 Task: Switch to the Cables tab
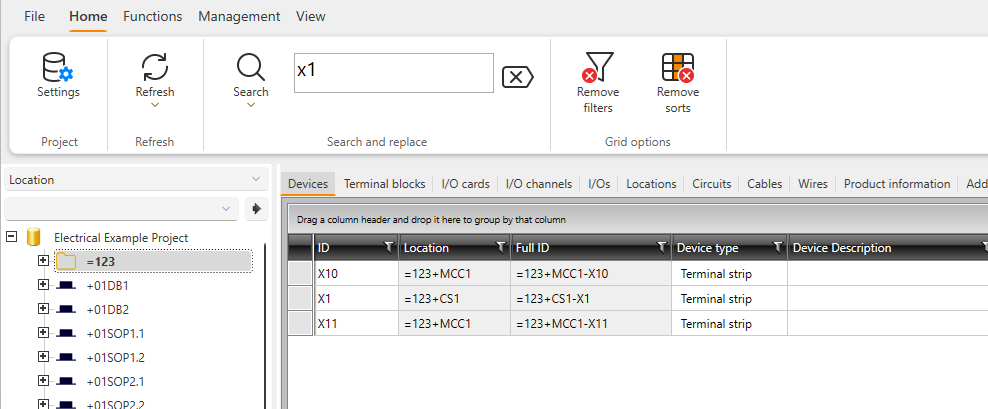764,184
